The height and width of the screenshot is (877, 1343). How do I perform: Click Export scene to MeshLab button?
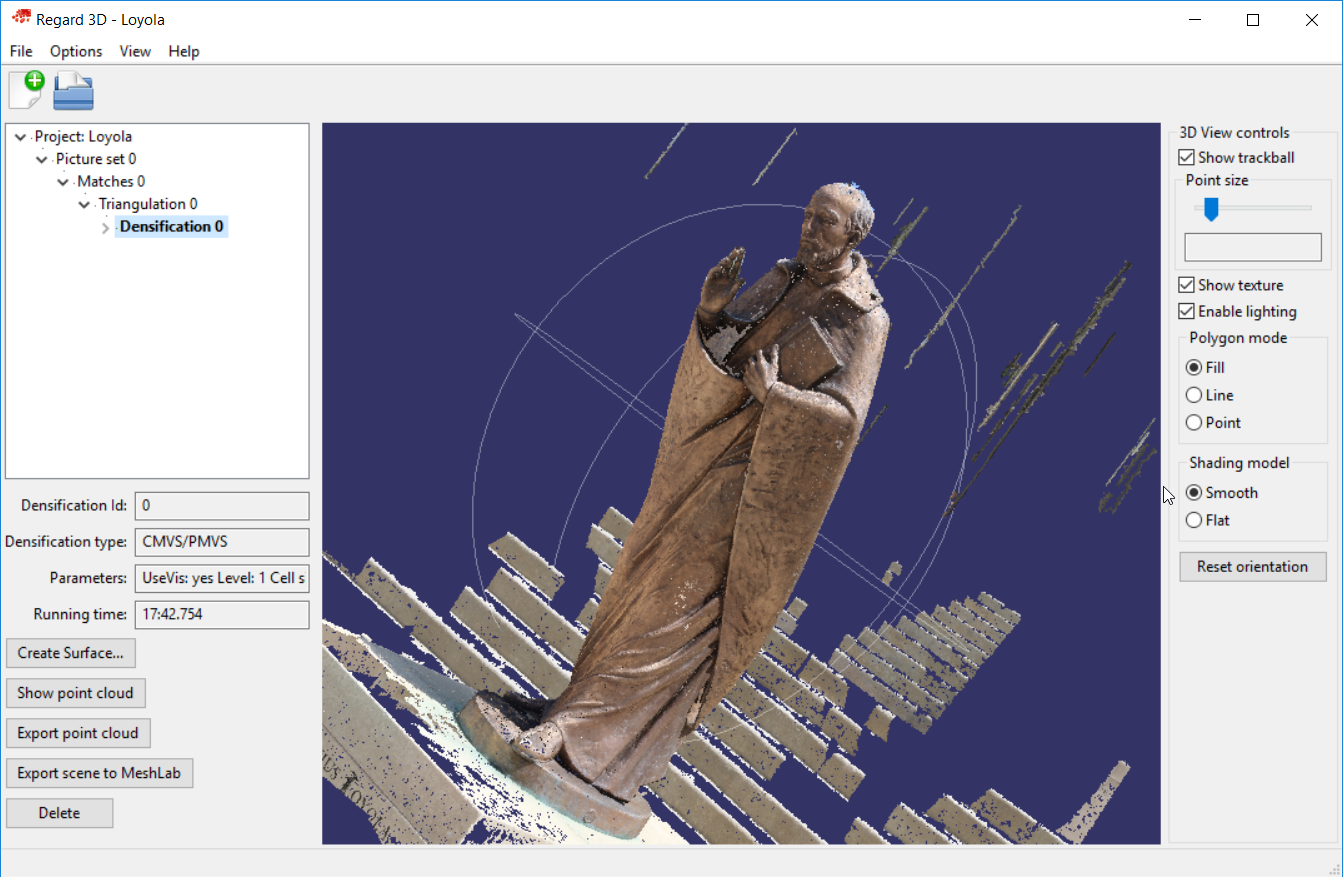click(99, 773)
